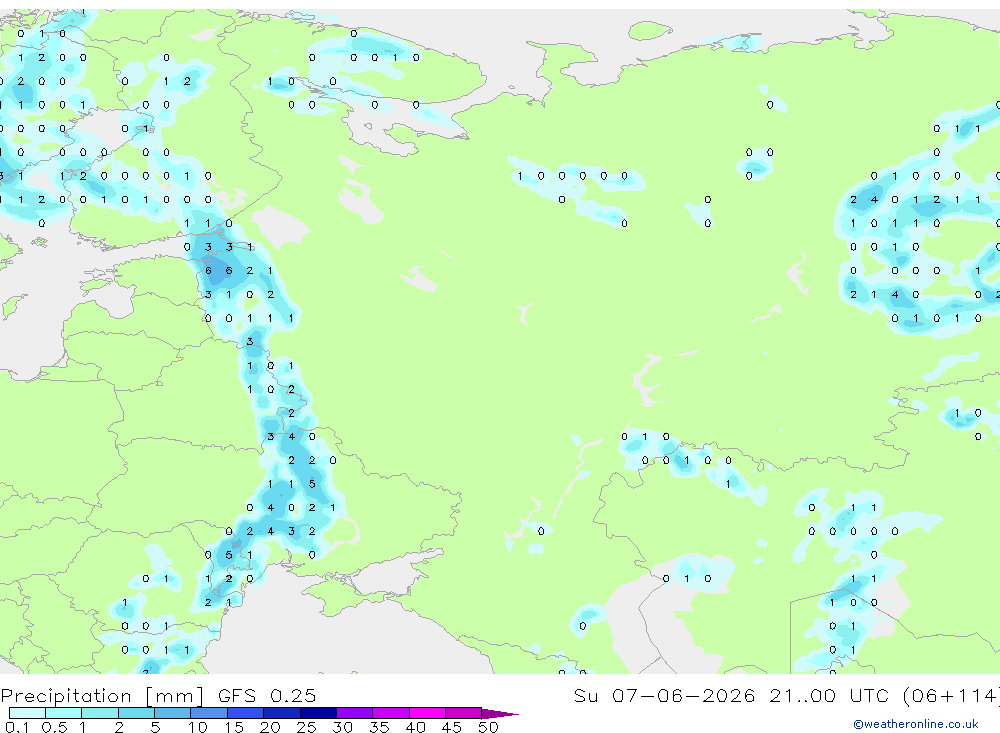Click the 20–25 mm dark blue swatch
This screenshot has height=733, width=1000.
click(x=282, y=713)
